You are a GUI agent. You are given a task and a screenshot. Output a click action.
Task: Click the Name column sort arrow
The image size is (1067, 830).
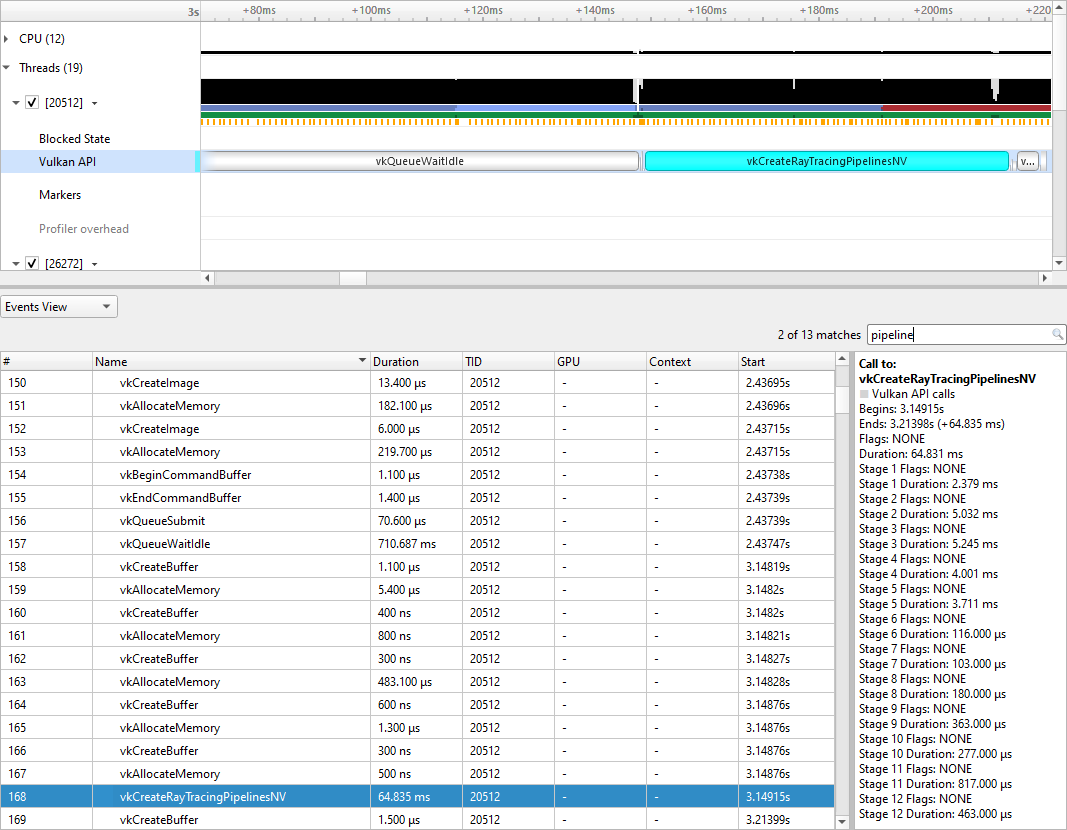pyautogui.click(x=361, y=362)
